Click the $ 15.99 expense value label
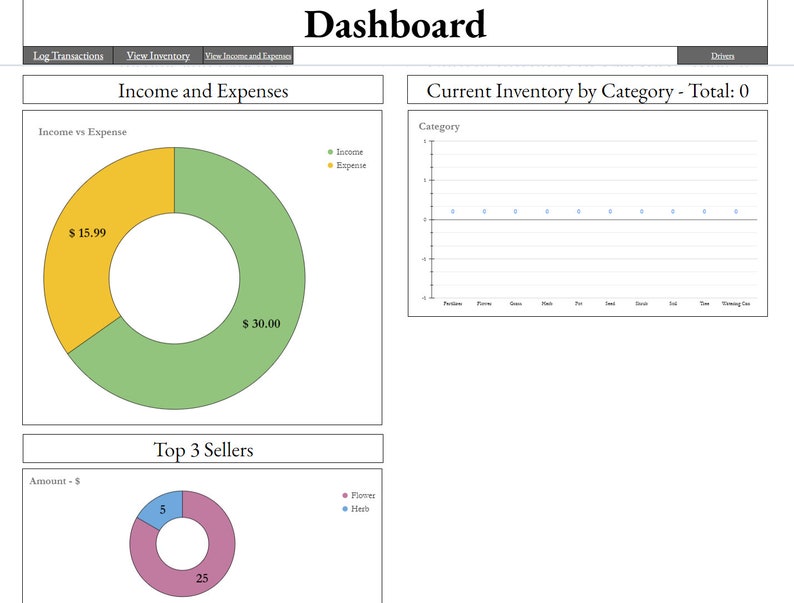The height and width of the screenshot is (603, 794). (x=88, y=233)
